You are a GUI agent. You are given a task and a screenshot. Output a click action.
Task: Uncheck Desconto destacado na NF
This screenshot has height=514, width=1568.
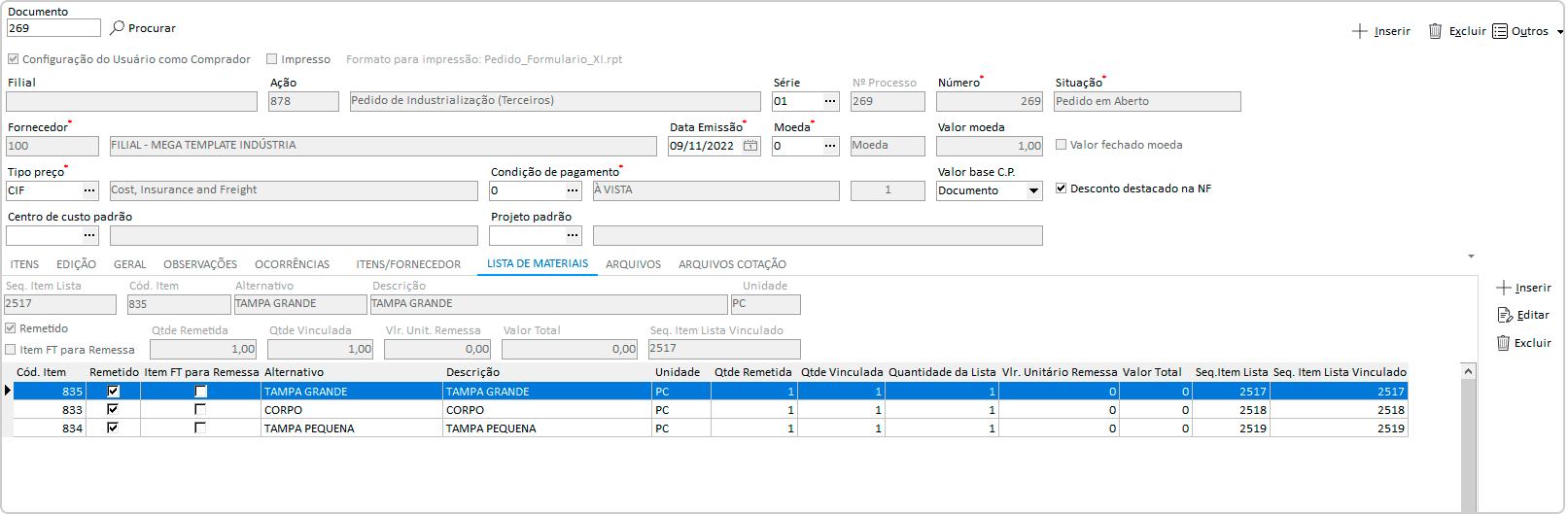coord(1062,188)
